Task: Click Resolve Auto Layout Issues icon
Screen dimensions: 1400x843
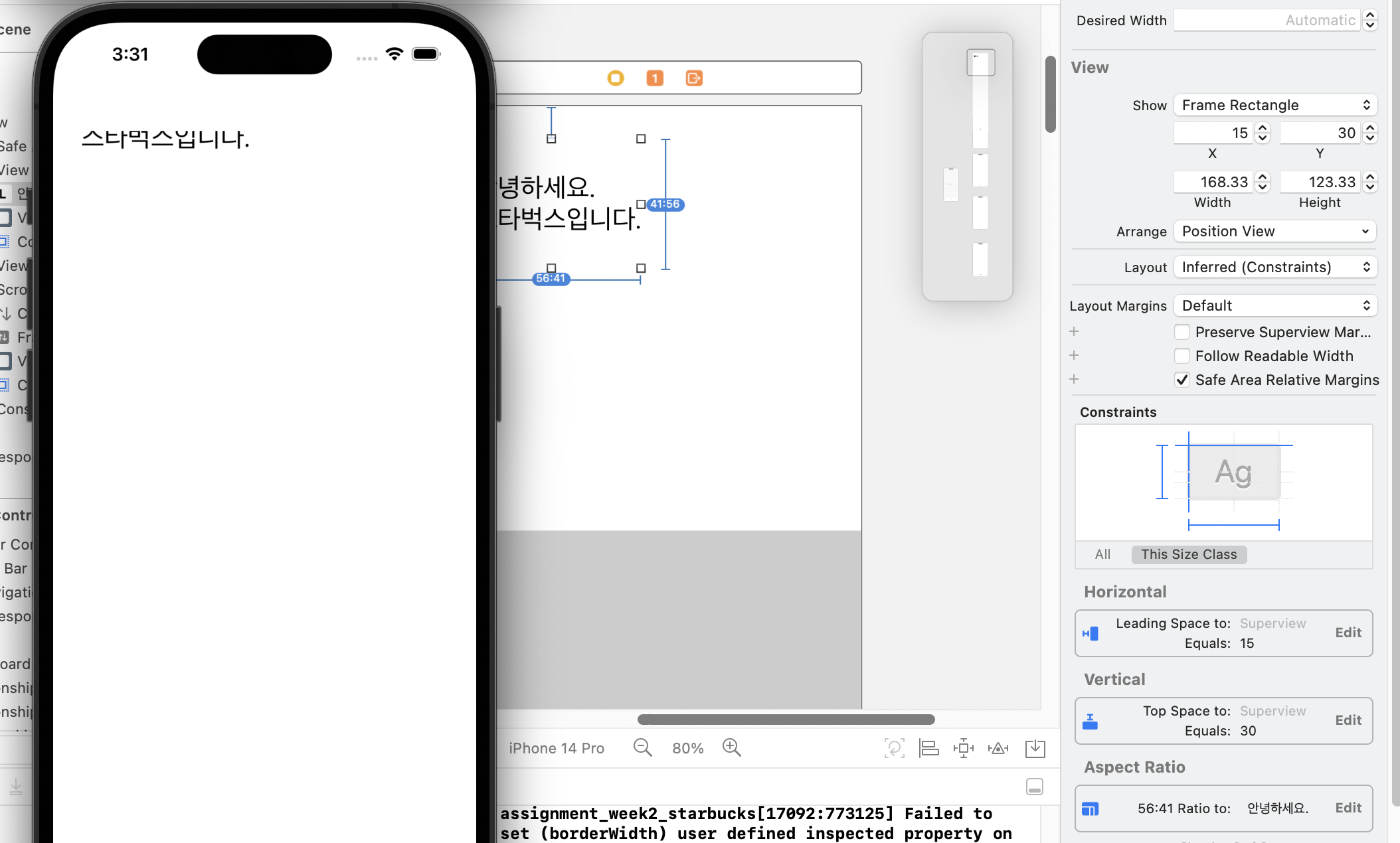Action: coord(998,748)
